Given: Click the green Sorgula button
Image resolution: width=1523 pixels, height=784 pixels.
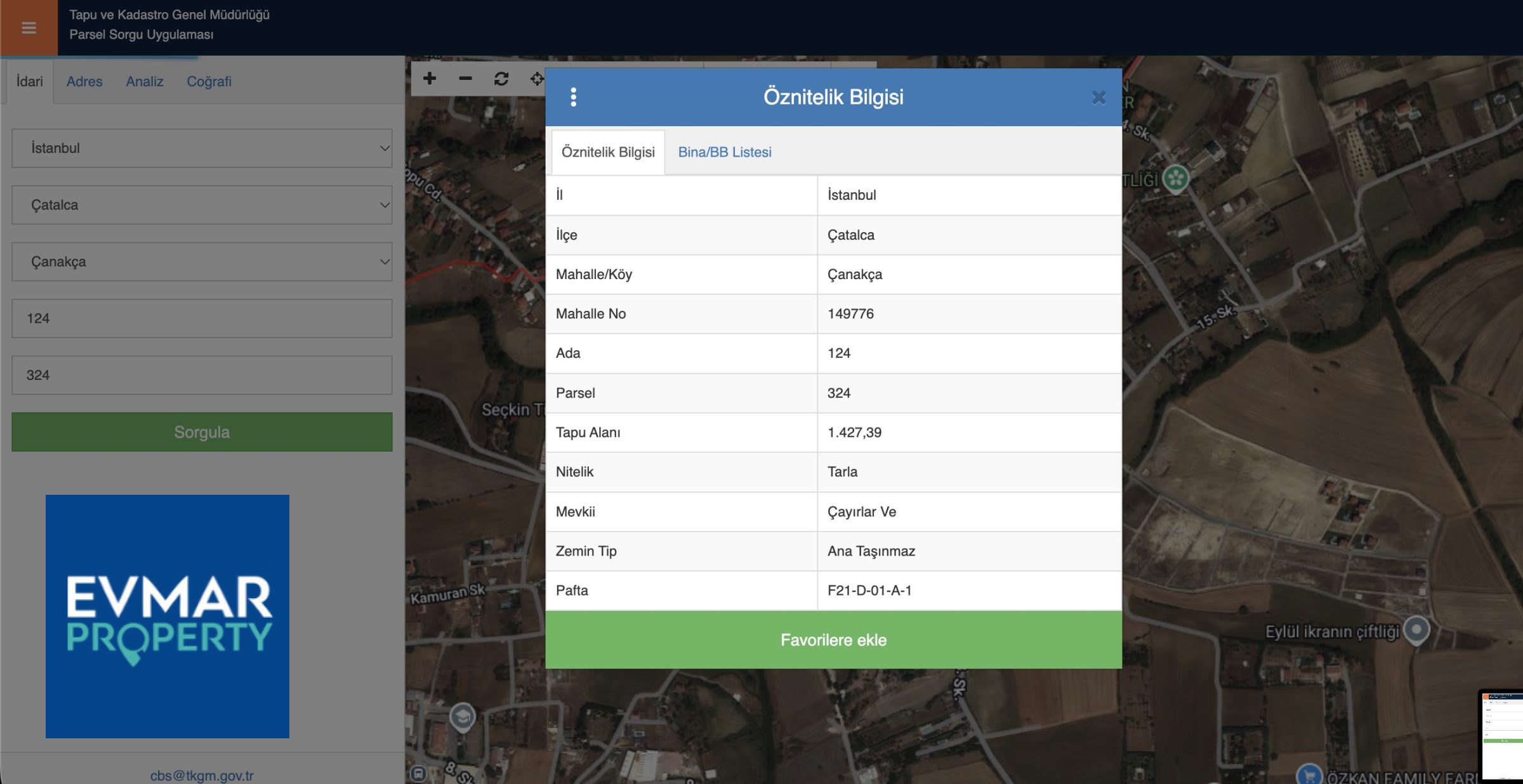Looking at the screenshot, I should pos(202,432).
